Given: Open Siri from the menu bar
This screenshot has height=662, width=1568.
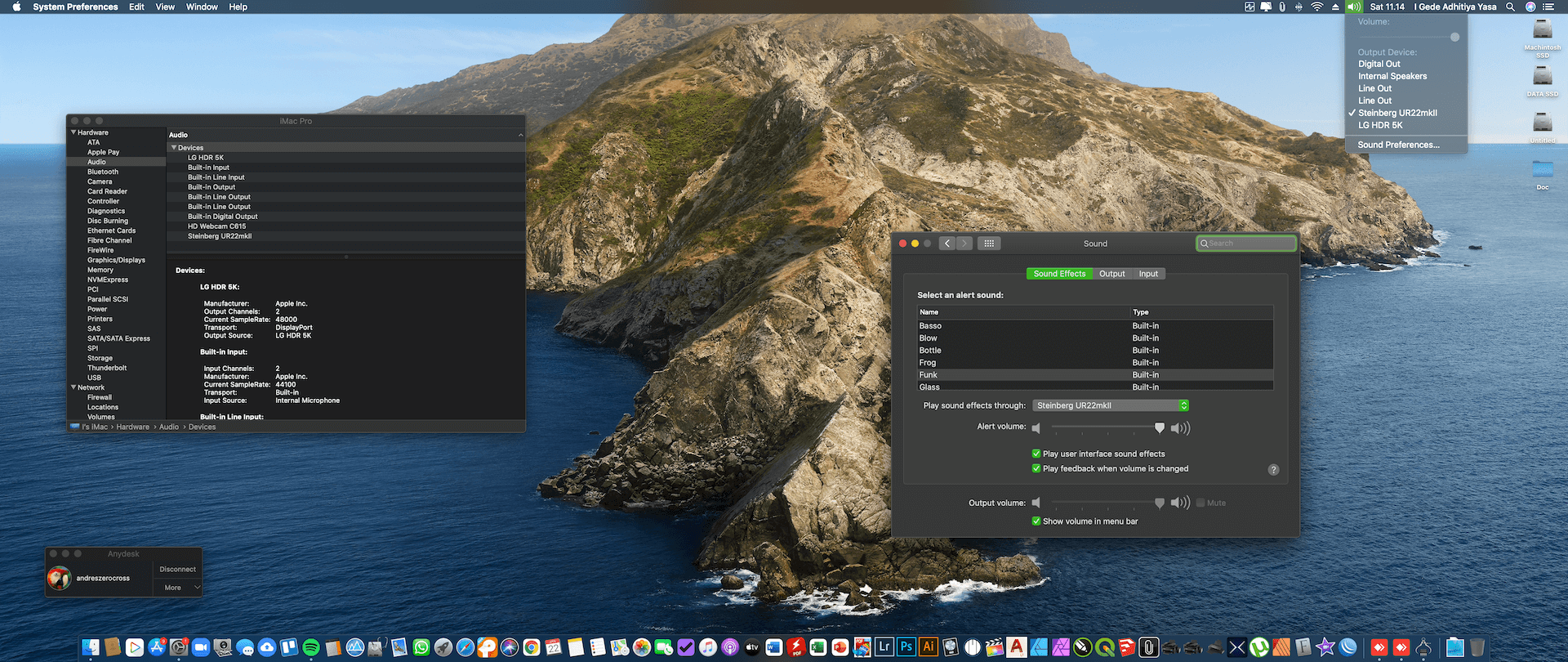Looking at the screenshot, I should click(1530, 7).
